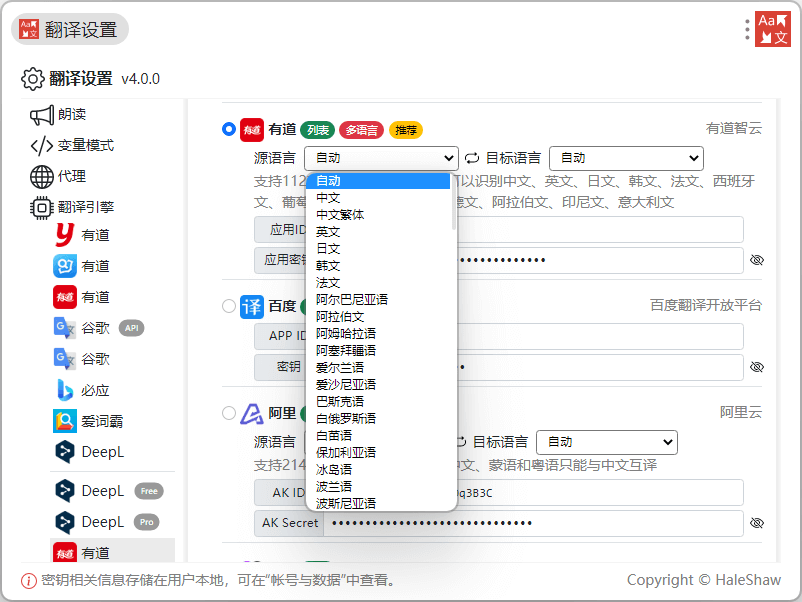
Task: Select the 爱词霸 engine
Action: pyautogui.click(x=88, y=421)
